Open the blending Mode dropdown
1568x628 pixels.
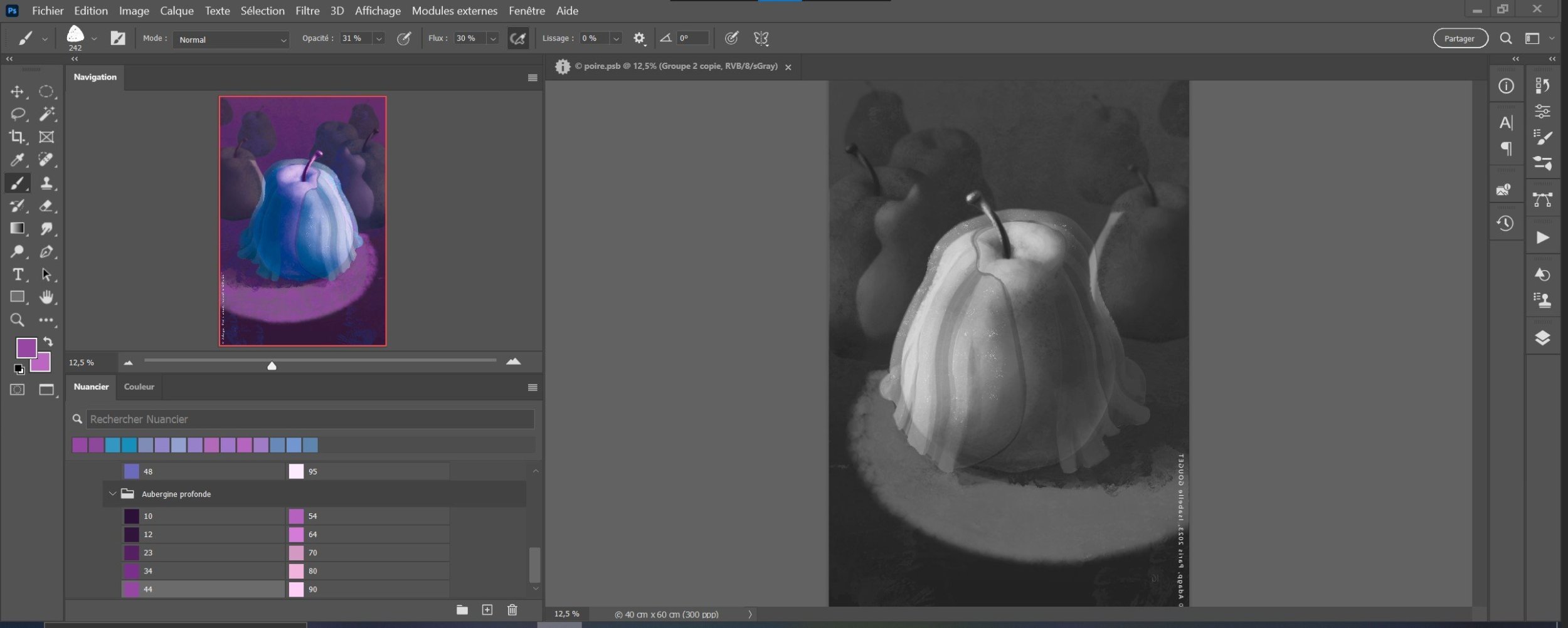pos(231,39)
